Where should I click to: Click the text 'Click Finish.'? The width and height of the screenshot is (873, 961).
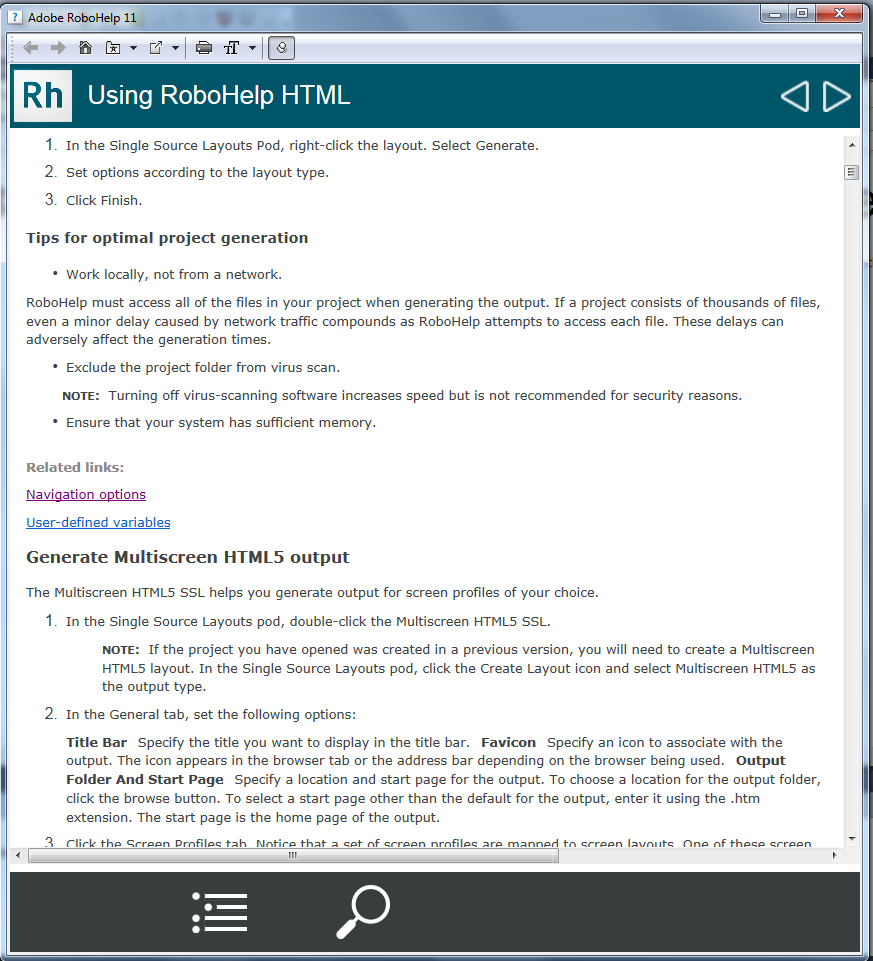click(x=104, y=200)
